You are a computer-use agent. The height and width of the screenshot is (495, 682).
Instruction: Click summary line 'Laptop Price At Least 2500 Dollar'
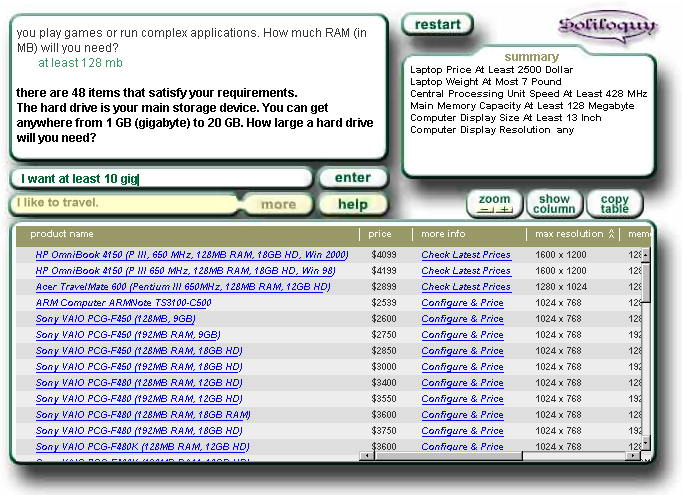click(491, 70)
